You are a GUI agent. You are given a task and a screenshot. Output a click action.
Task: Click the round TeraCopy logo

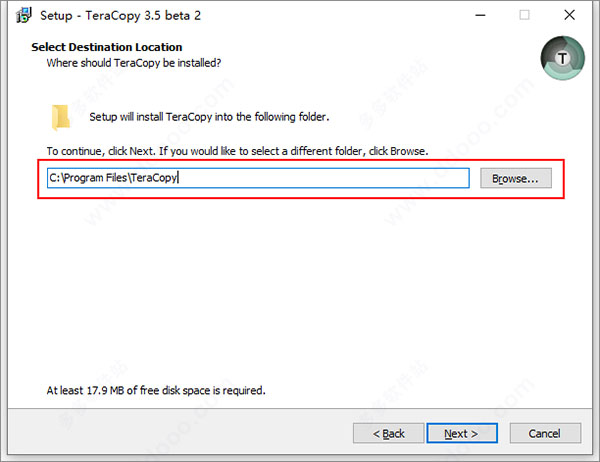click(x=562, y=58)
